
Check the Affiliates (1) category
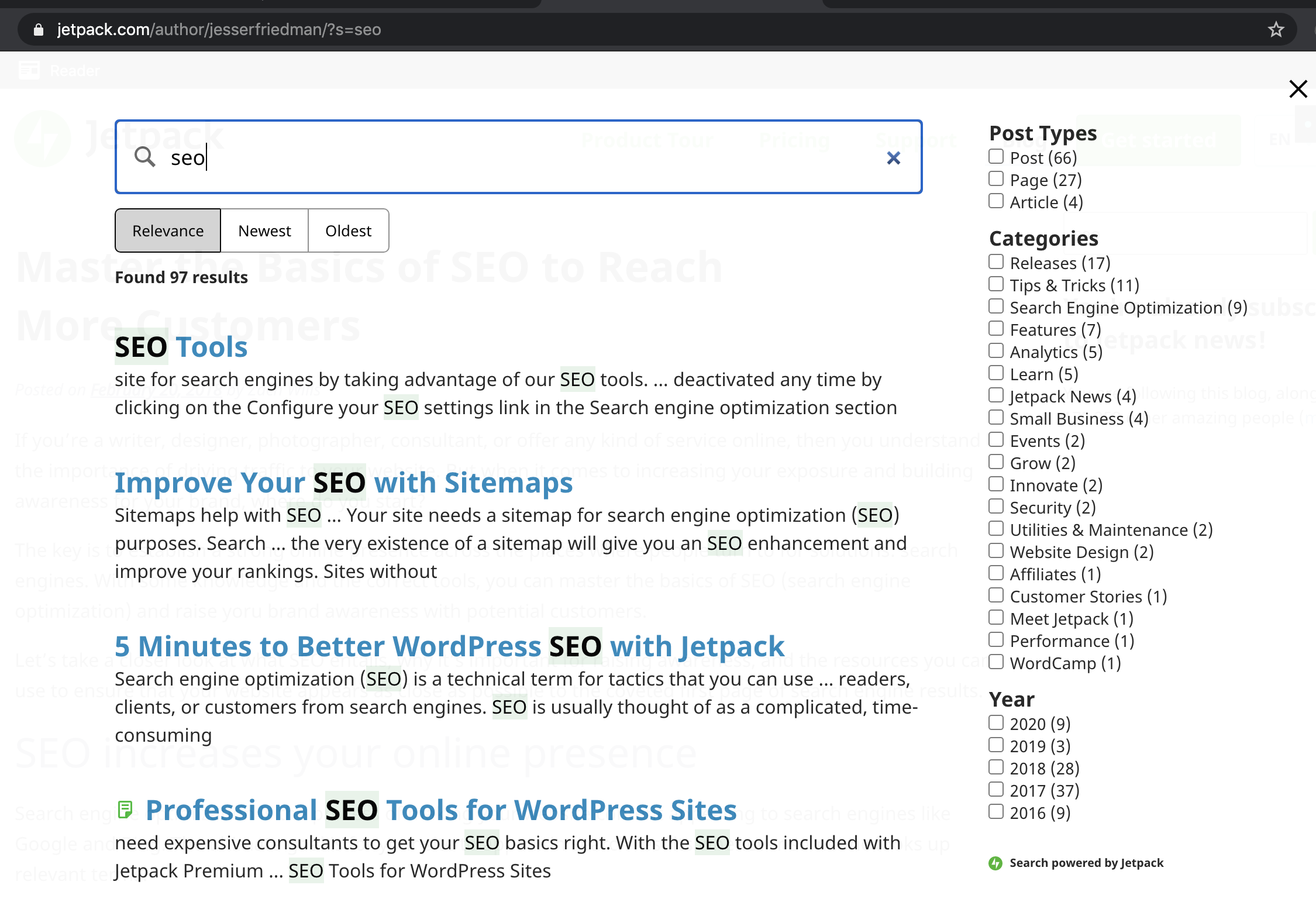(x=996, y=573)
